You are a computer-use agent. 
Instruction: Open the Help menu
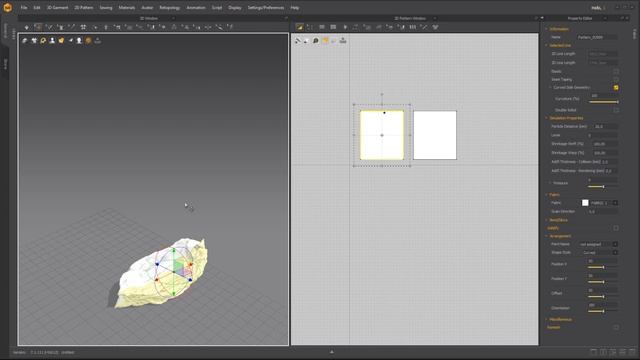(295, 8)
